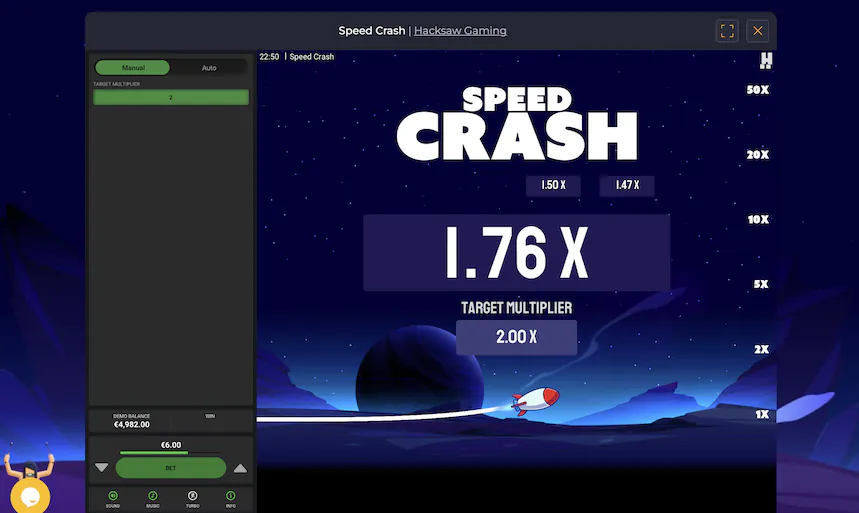The height and width of the screenshot is (513, 859).
Task: Click the 5X scale label
Action: 761,284
